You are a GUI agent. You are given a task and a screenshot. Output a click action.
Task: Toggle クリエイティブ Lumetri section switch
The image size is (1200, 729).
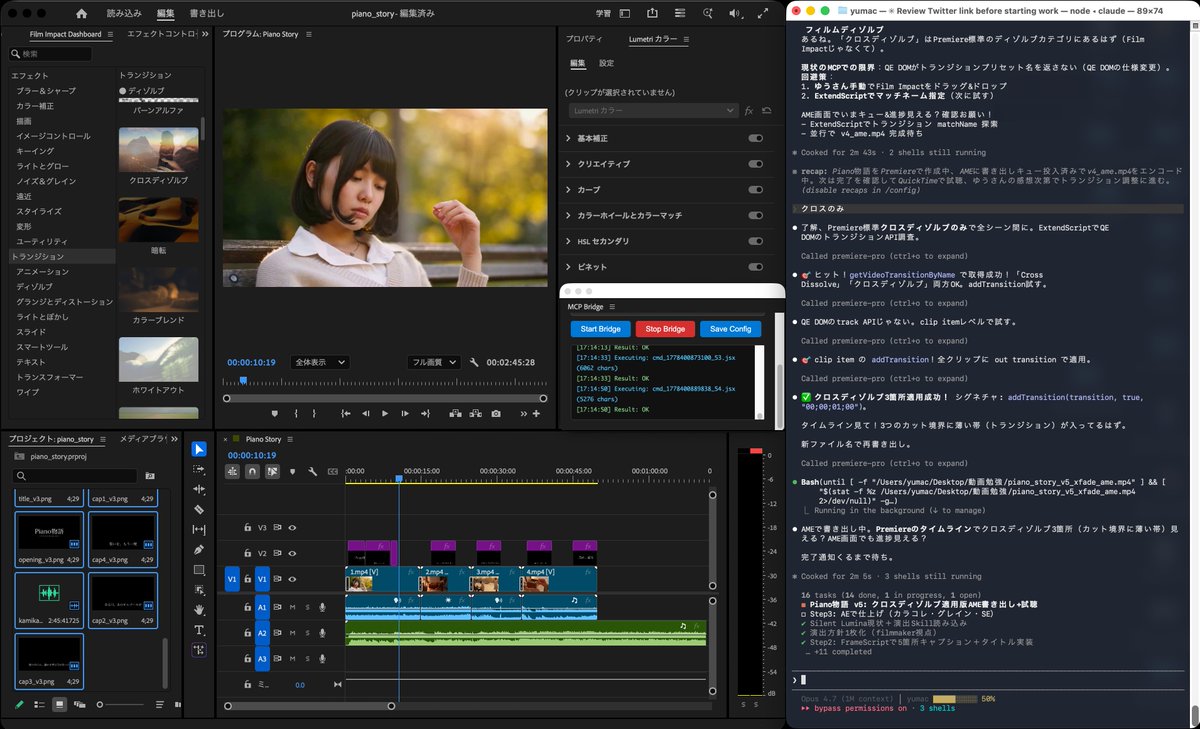pos(755,163)
